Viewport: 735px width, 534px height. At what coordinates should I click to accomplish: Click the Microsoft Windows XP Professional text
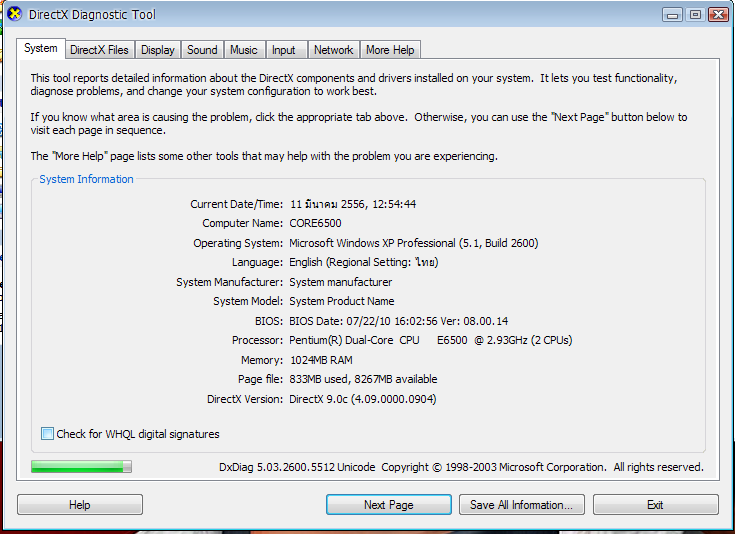(413, 243)
